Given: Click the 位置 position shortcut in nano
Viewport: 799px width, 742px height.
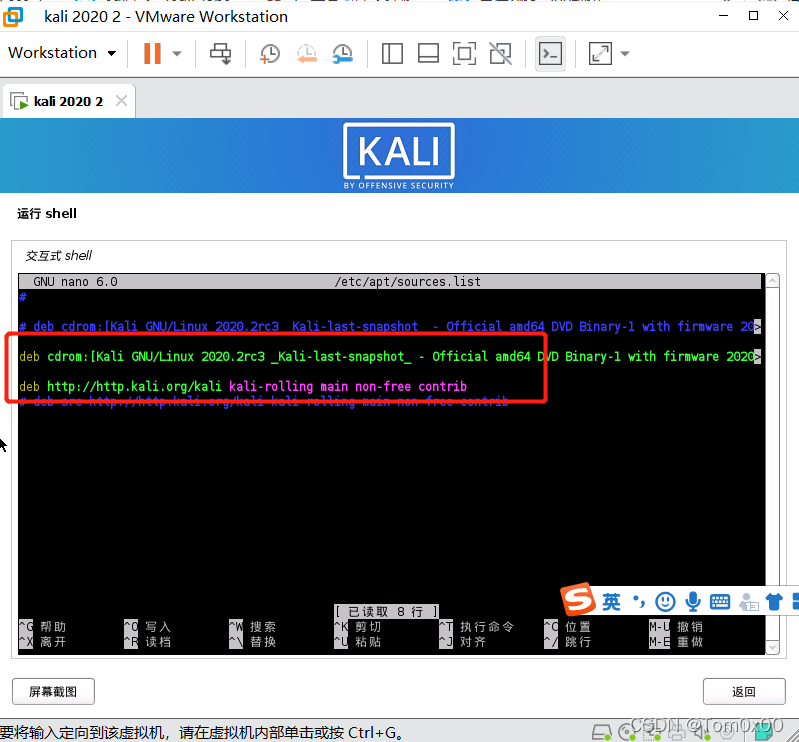Looking at the screenshot, I should tap(568, 627).
